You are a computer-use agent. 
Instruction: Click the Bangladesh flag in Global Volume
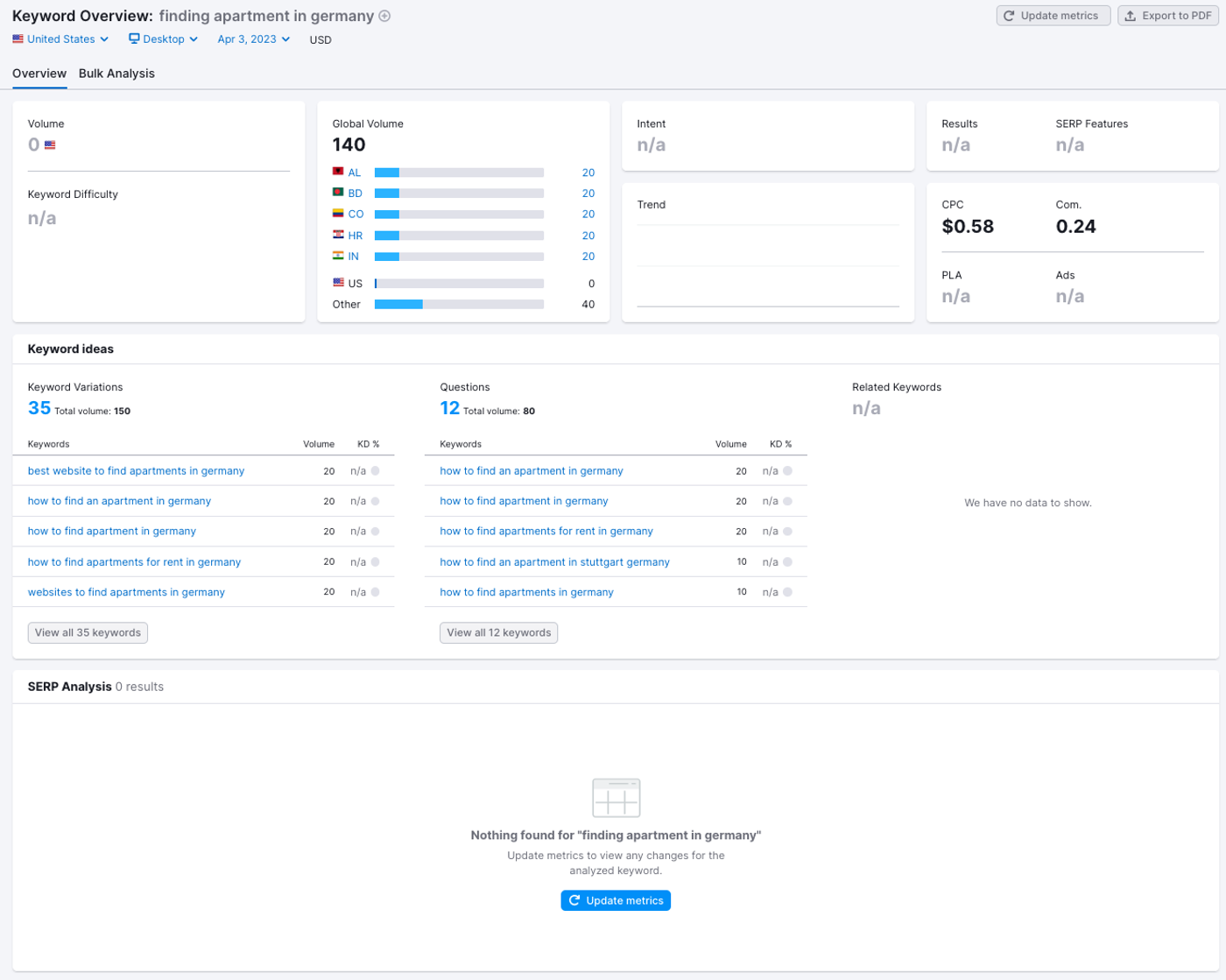337,193
